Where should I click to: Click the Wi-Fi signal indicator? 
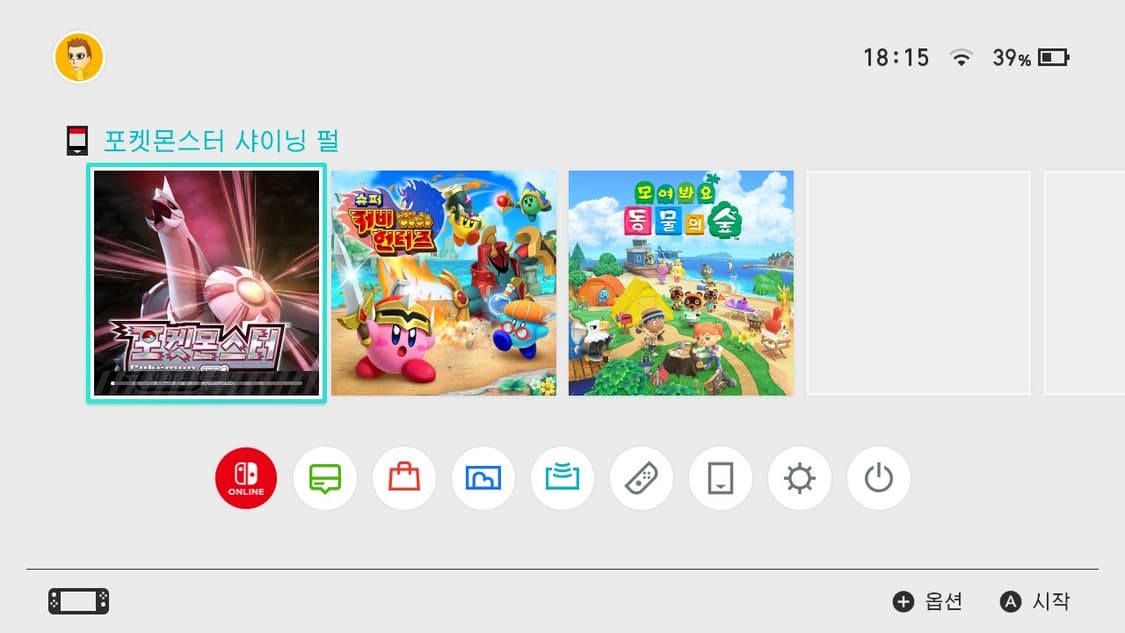coord(961,57)
